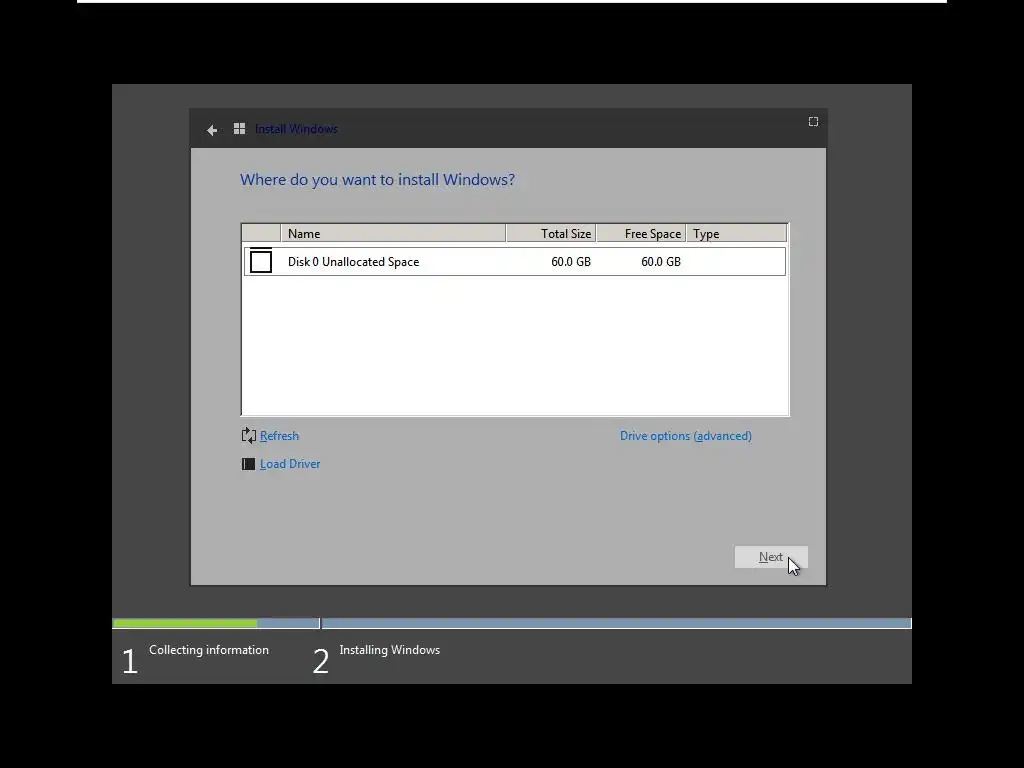Click the green Collecting information progress bar
Viewport: 1024px width, 768px height.
185,624
